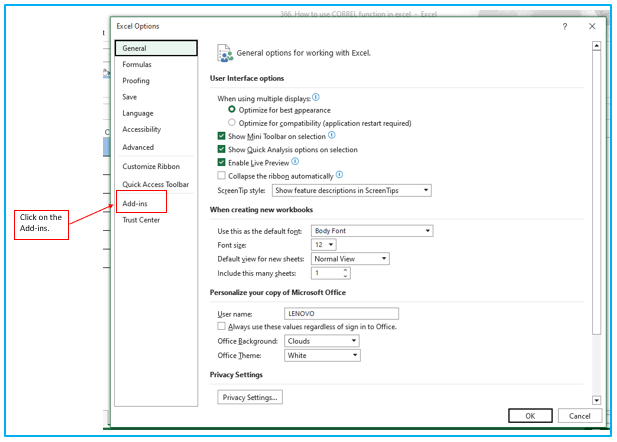This screenshot has height=442, width=617.
Task: Select the General category
Action: [x=156, y=48]
